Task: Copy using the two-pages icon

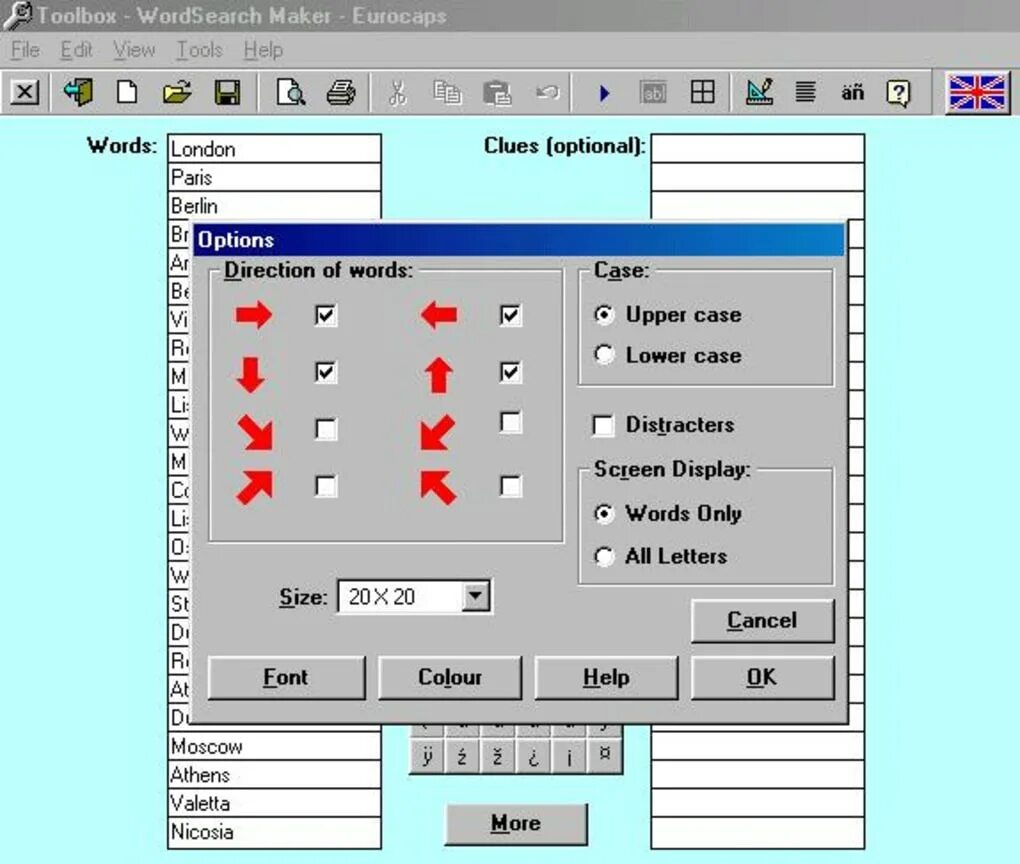Action: point(447,92)
